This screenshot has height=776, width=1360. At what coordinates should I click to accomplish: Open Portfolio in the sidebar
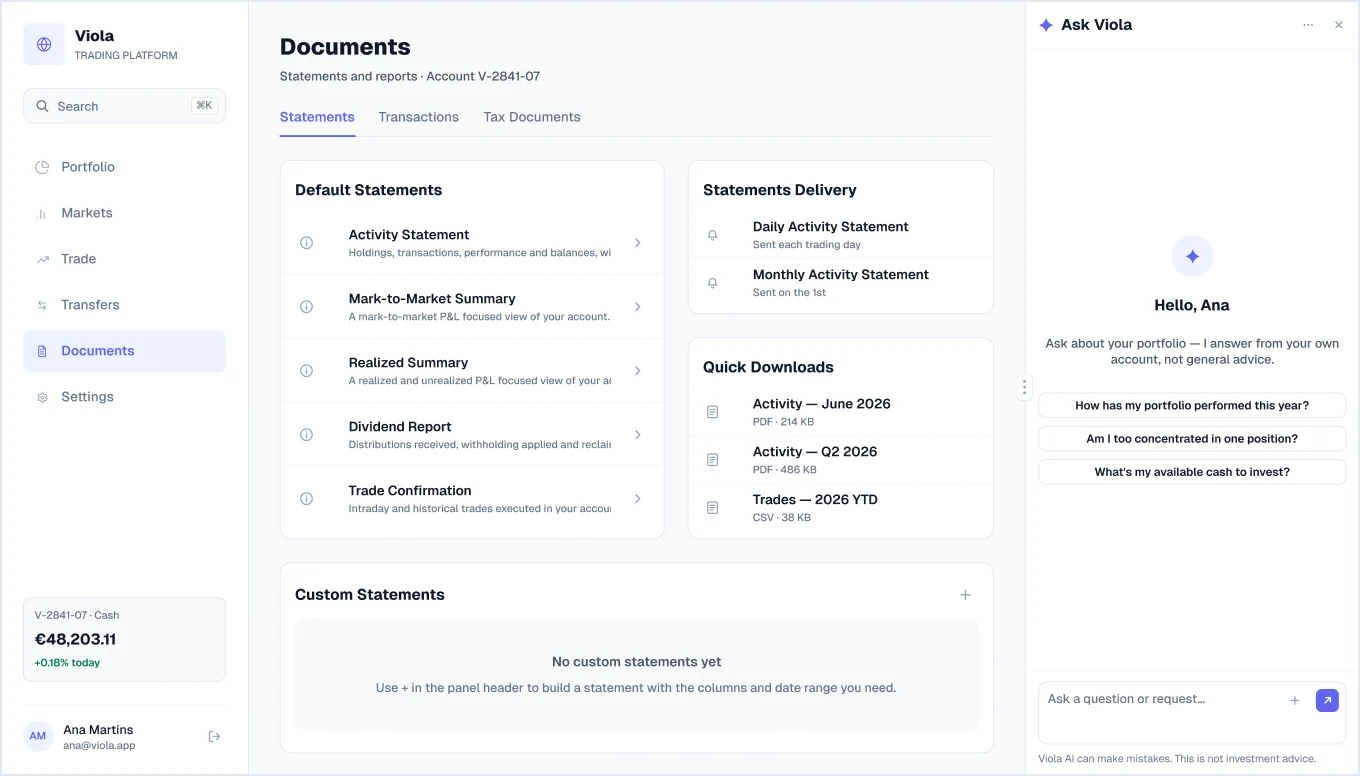(124, 167)
